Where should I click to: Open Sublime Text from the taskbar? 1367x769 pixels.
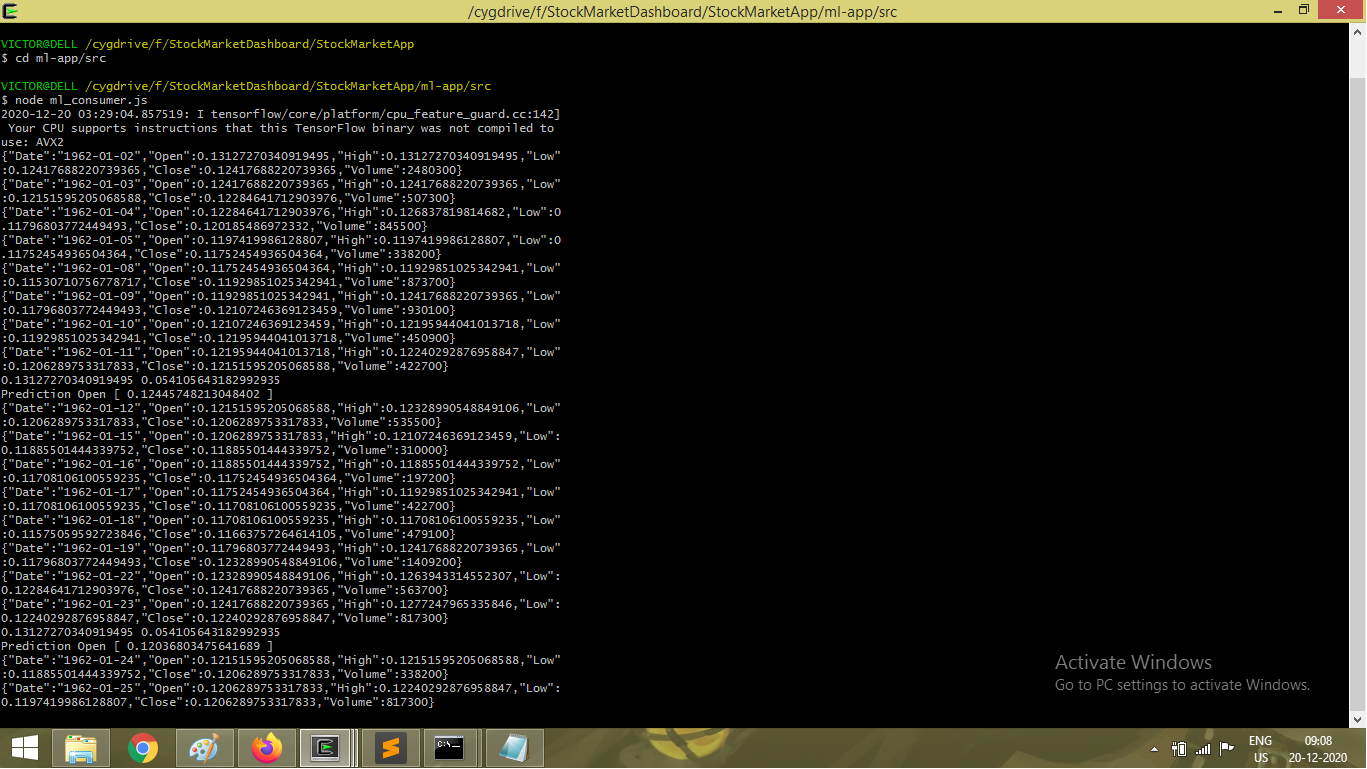pyautogui.click(x=390, y=748)
